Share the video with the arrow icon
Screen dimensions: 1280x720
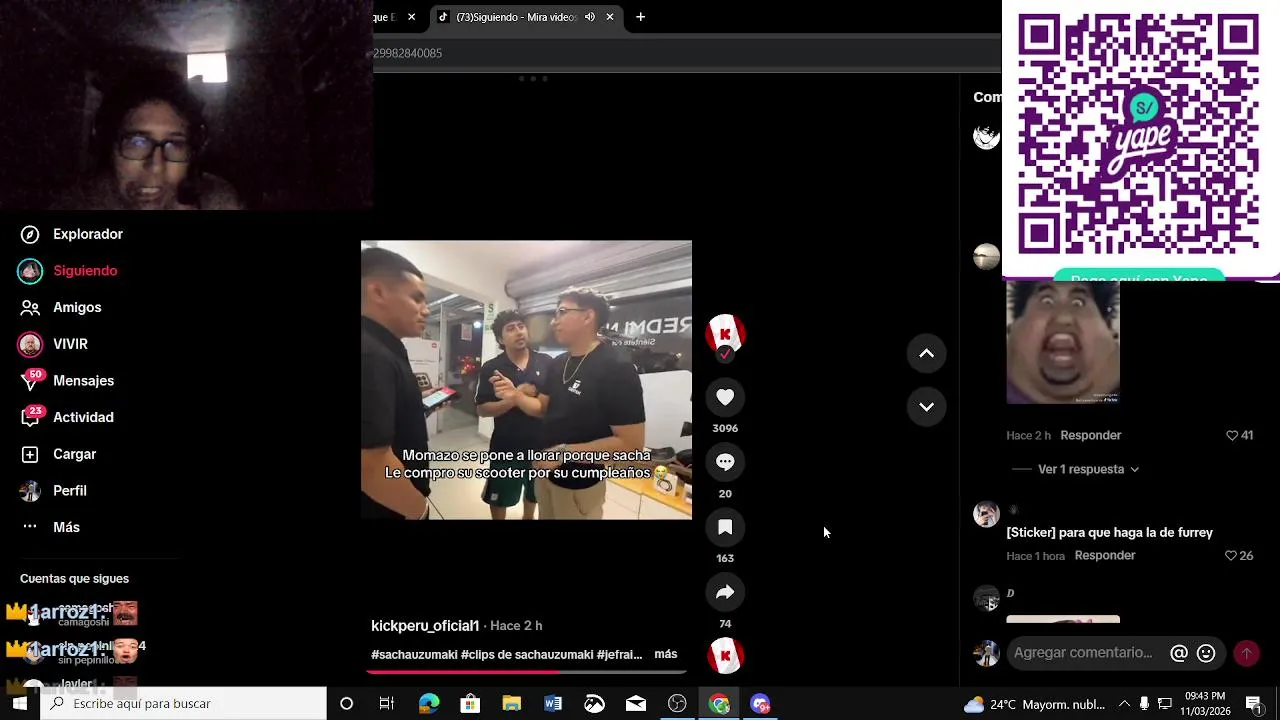[x=725, y=592]
